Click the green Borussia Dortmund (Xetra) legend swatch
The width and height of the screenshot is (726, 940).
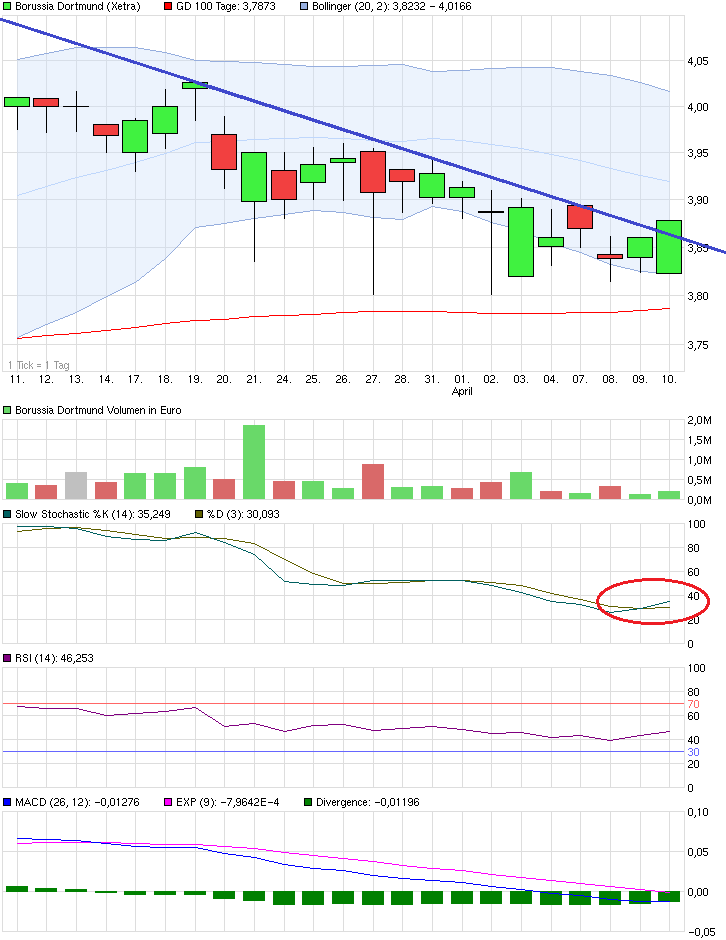tap(7, 7)
